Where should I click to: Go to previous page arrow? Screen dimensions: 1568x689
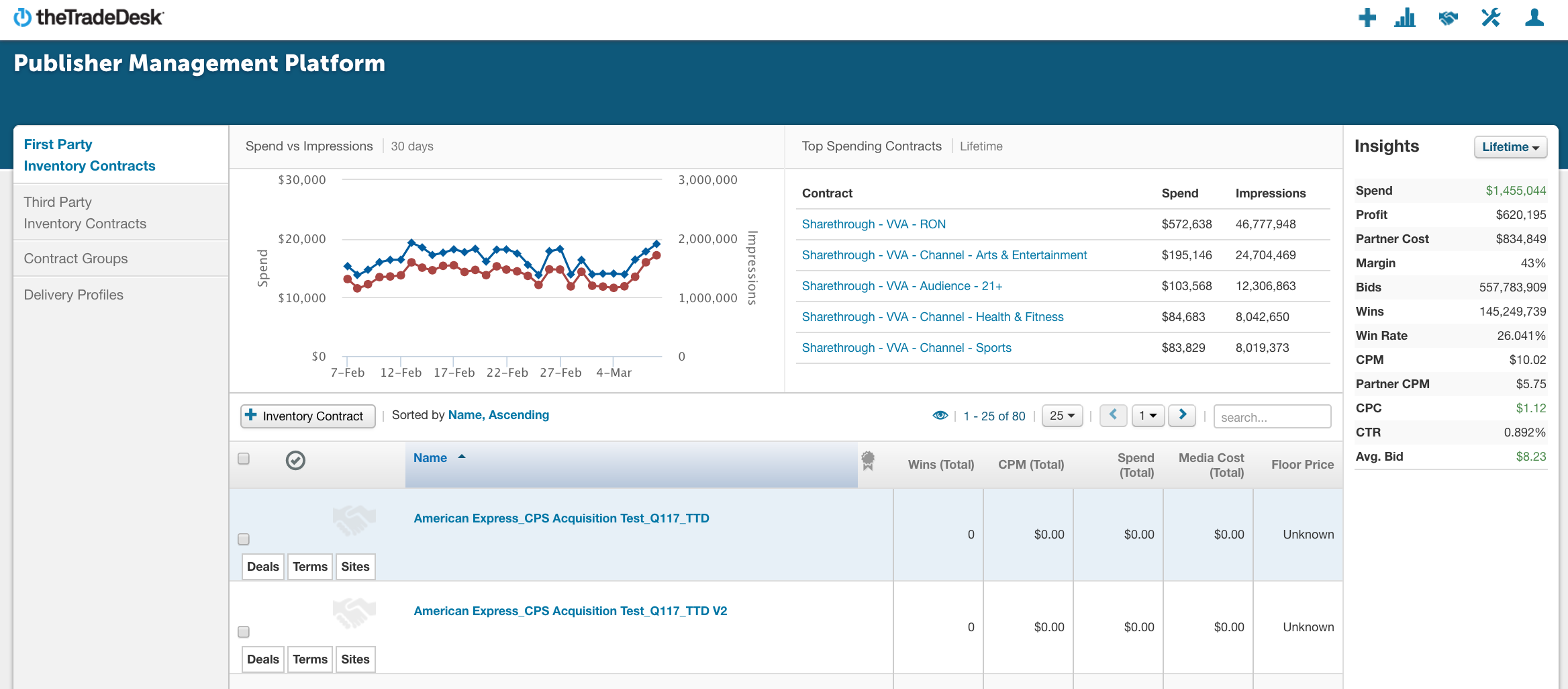(x=1113, y=415)
